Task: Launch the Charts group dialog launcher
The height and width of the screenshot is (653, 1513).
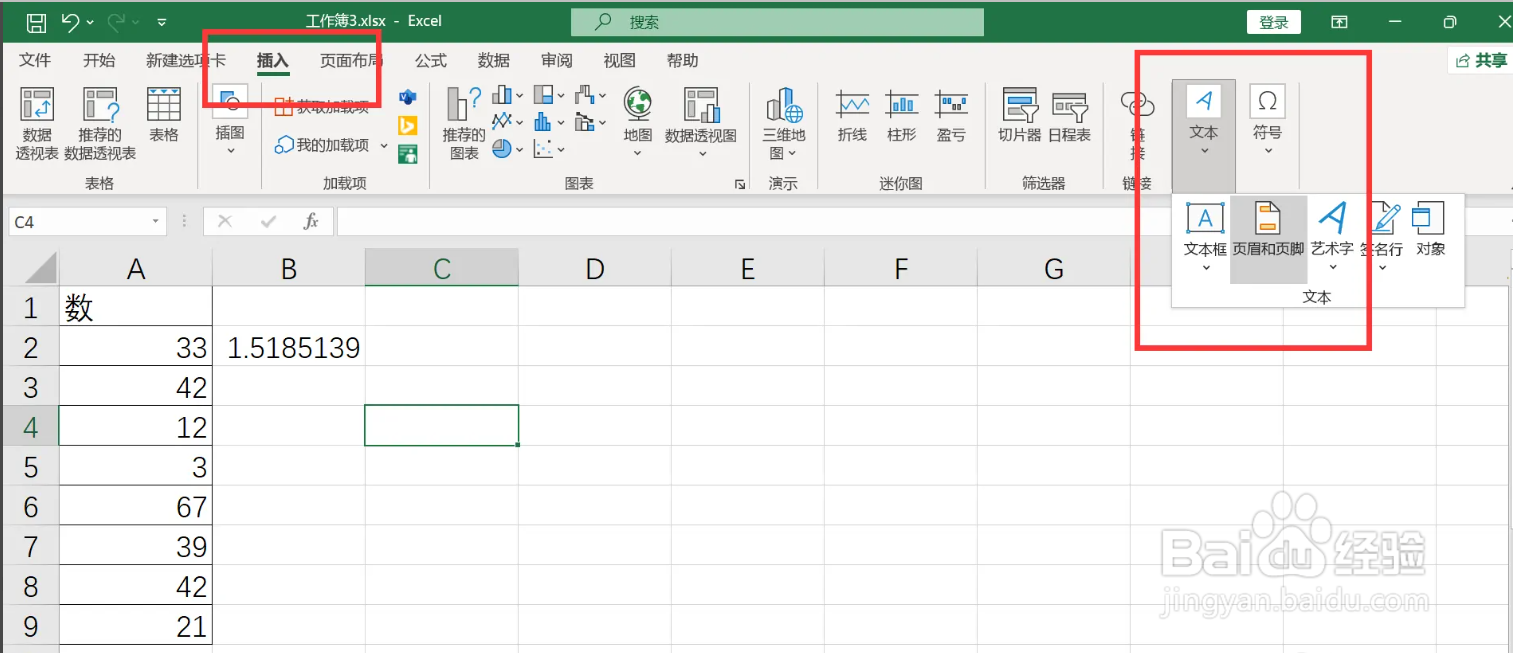Action: click(x=740, y=184)
